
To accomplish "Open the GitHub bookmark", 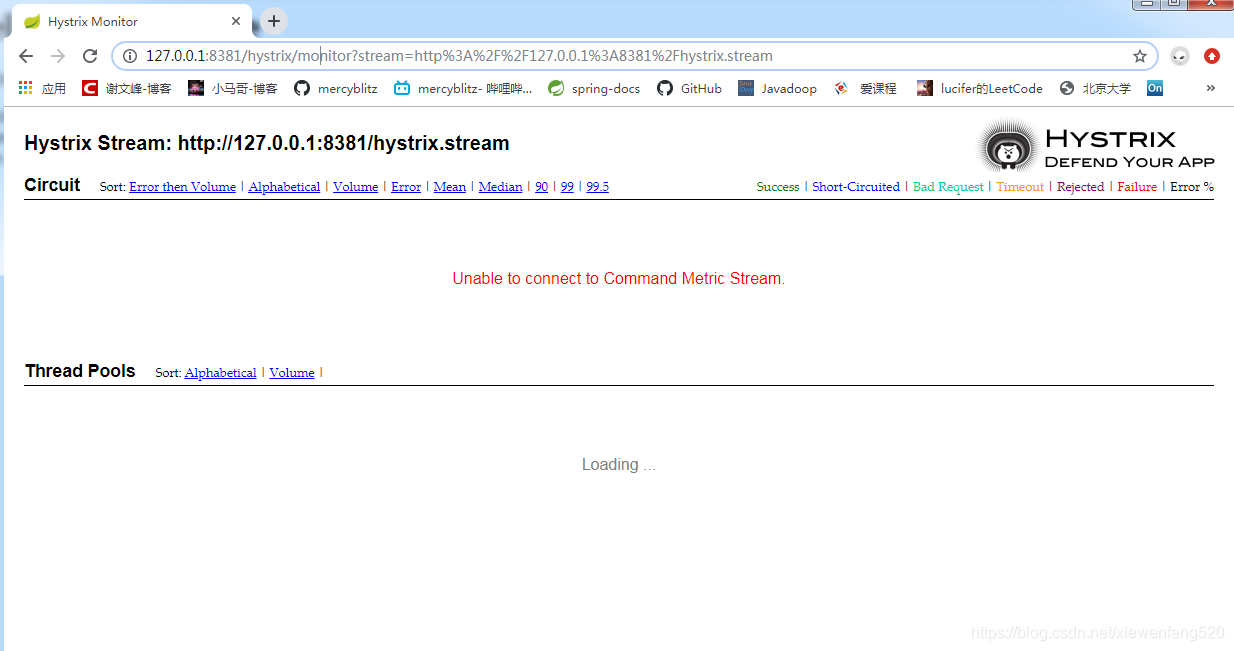I will point(689,88).
